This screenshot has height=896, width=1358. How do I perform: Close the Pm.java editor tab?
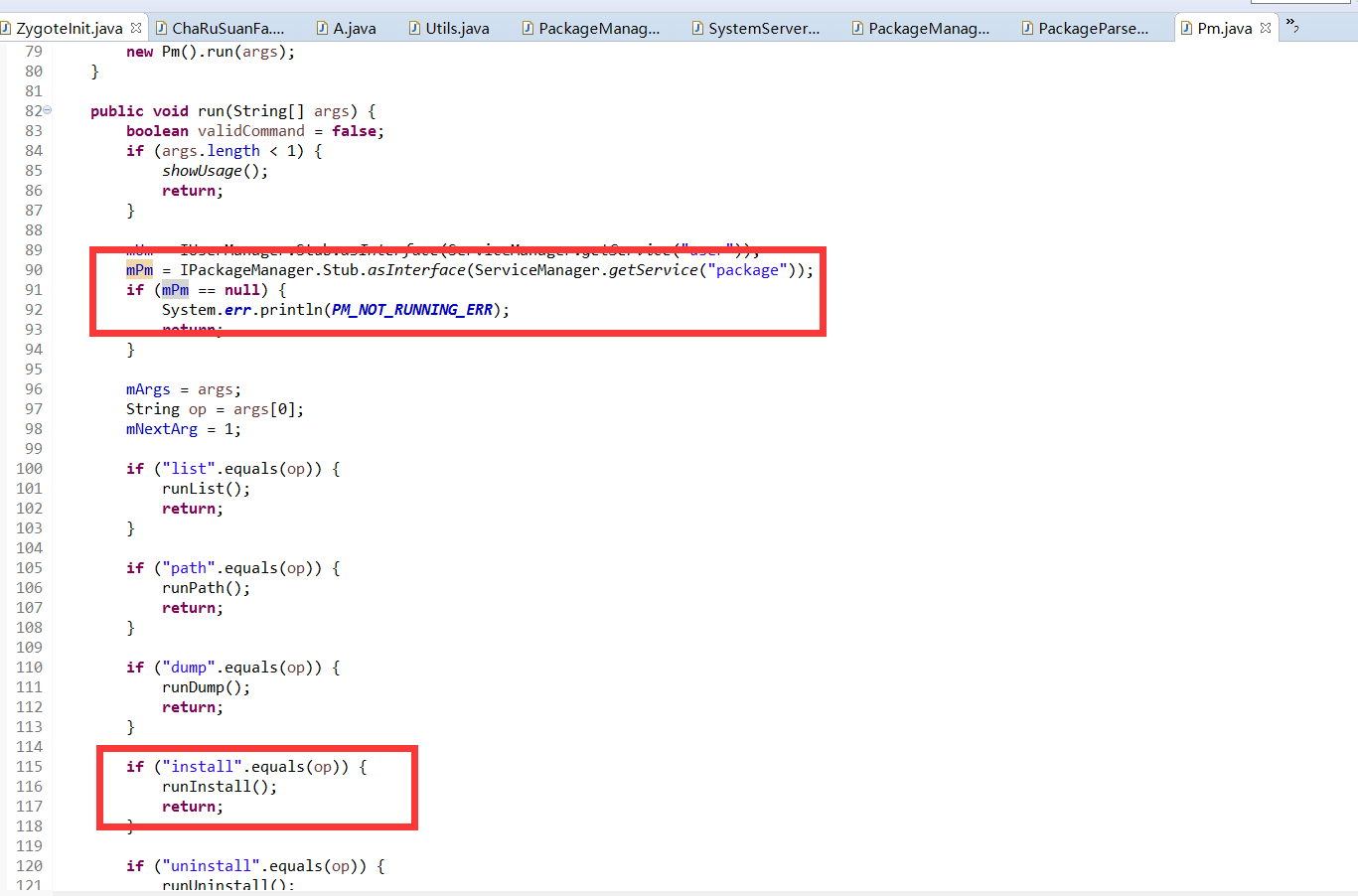[x=1266, y=28]
